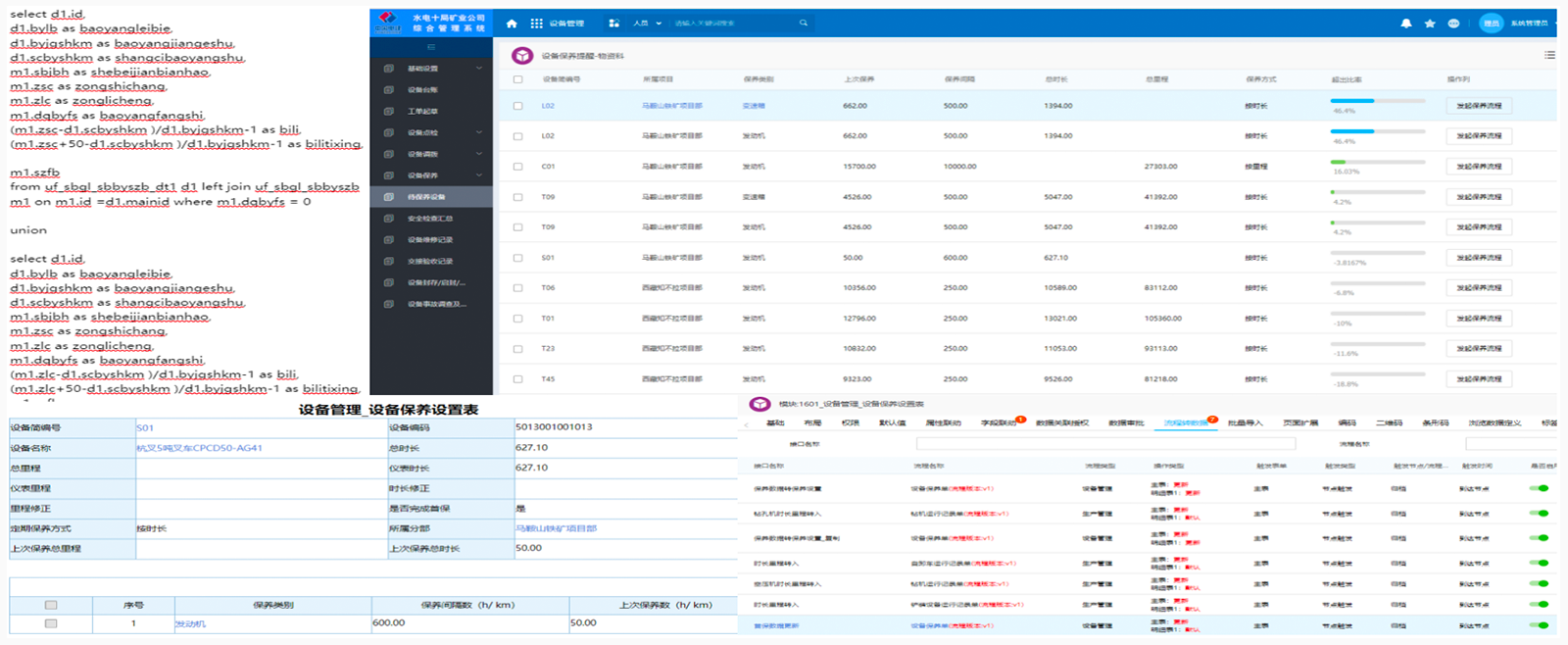Click the 接口名称 filter input field

(x=1105, y=444)
